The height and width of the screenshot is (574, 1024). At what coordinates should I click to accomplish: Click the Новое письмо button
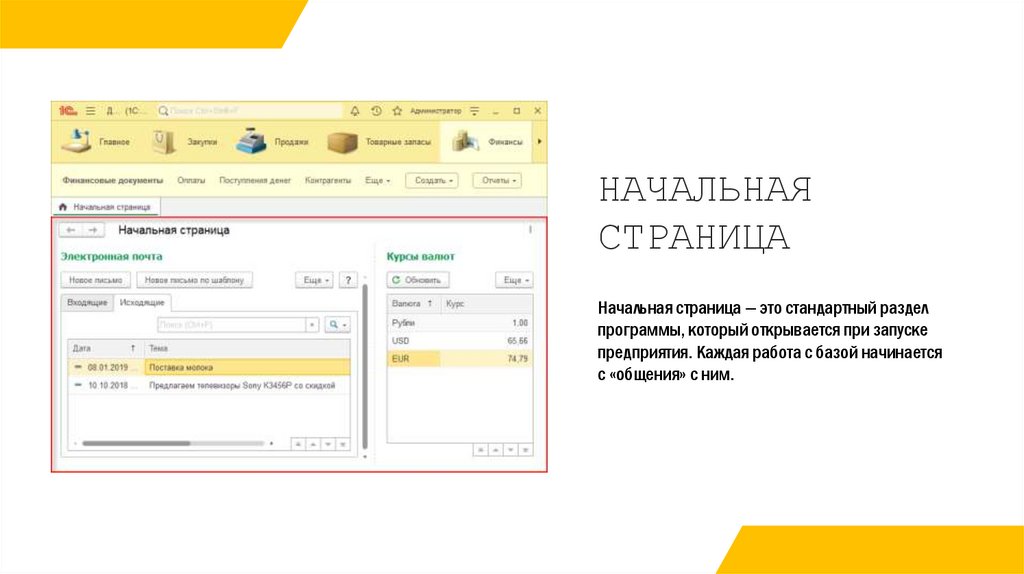[95, 280]
